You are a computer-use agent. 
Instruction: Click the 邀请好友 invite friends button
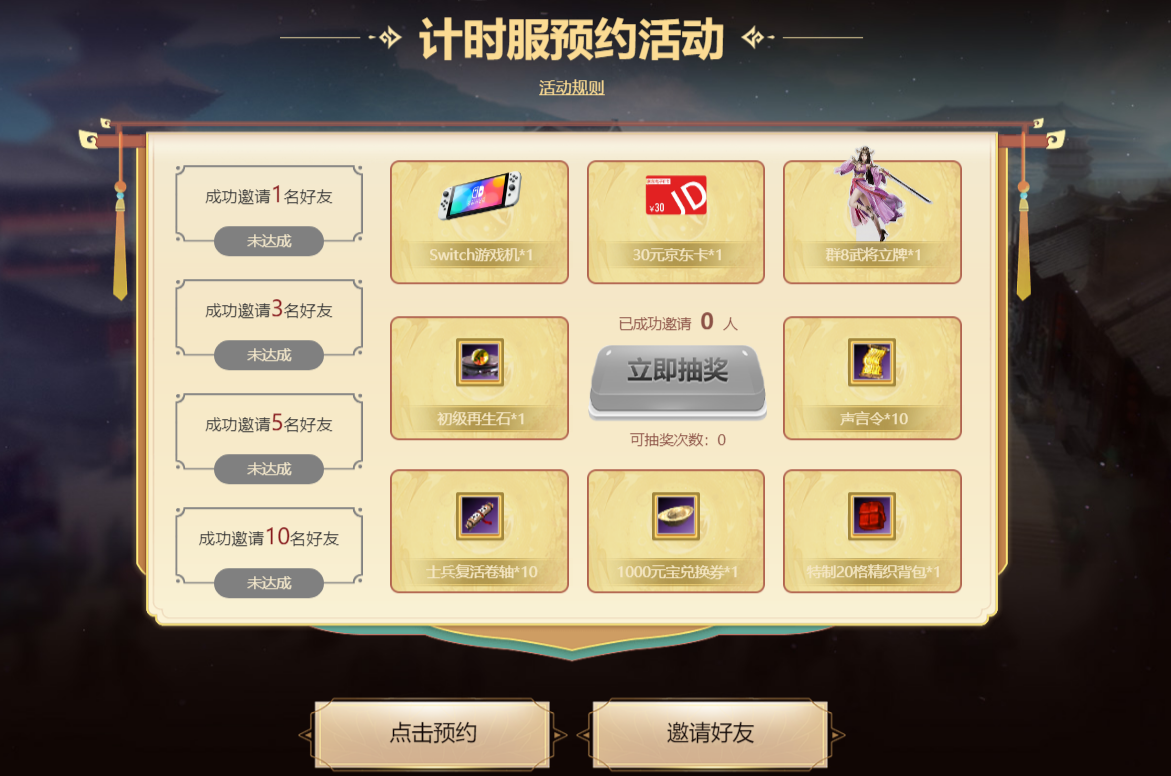(x=710, y=733)
